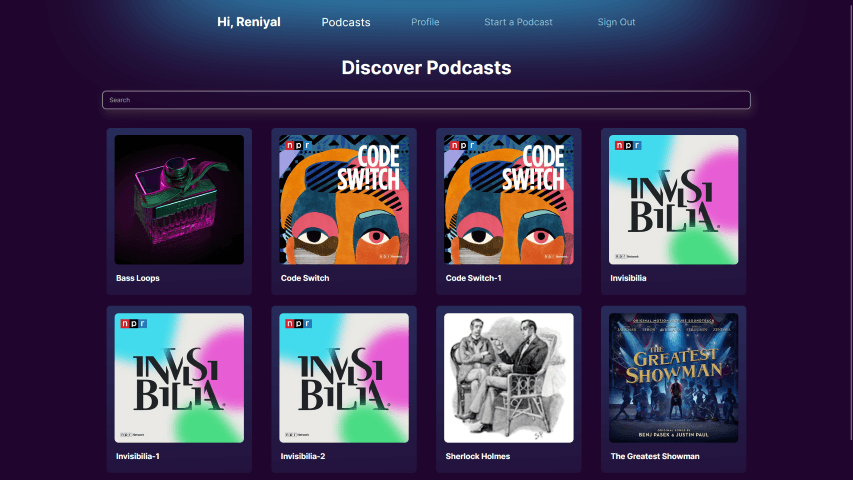
Task: Select the Sherlock Holmes title label
Action: click(478, 456)
